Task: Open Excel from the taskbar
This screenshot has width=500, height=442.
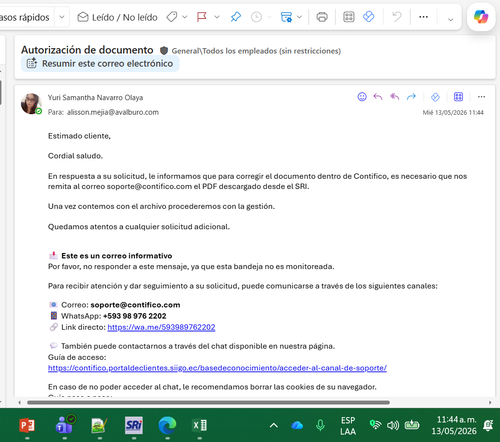Action: pos(200,425)
